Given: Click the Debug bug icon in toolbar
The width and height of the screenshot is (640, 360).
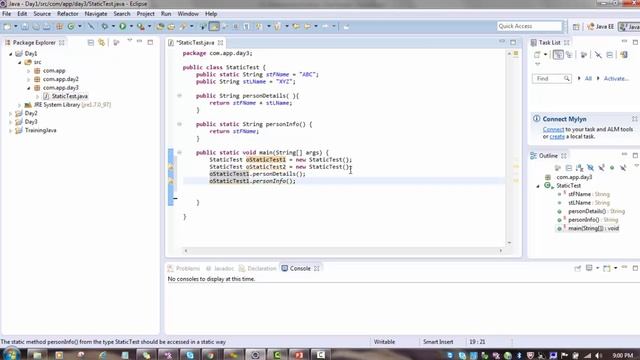Looking at the screenshot, I should tap(105, 27).
